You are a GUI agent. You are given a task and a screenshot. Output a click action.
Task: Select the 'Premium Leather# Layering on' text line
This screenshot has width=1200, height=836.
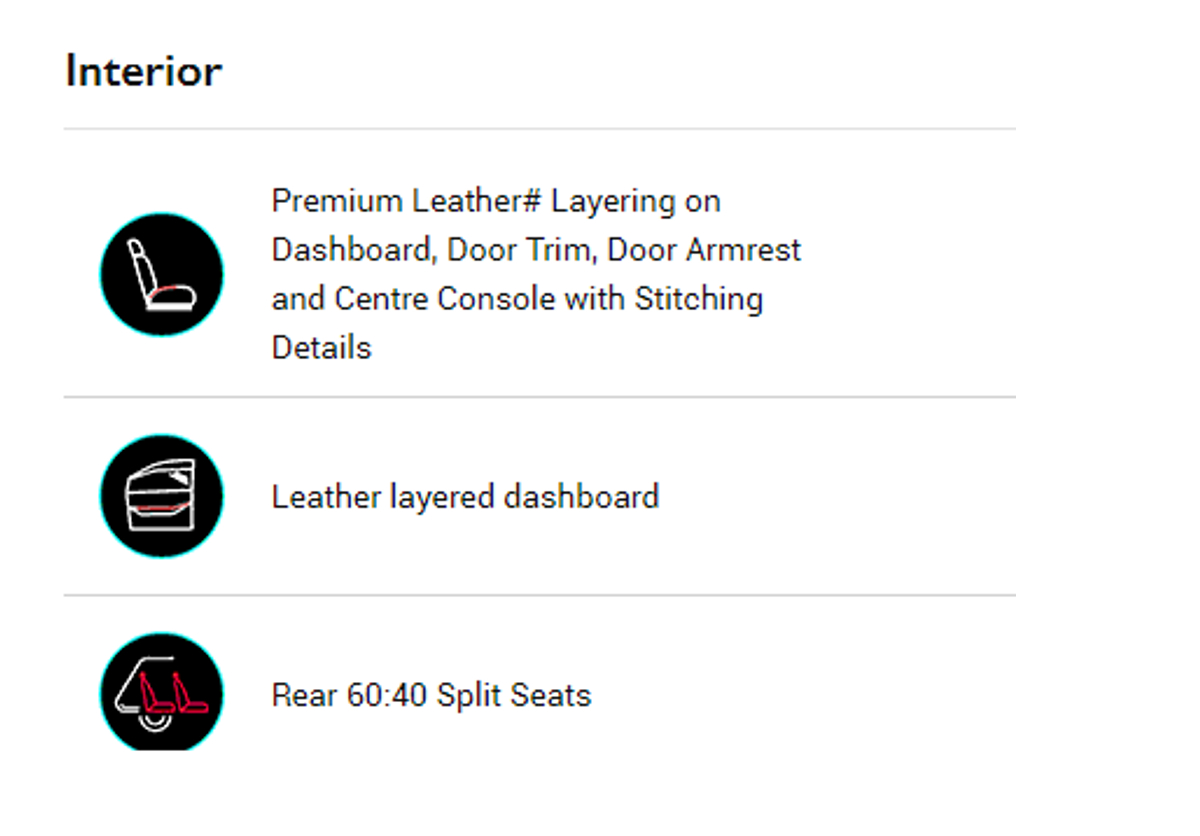coord(495,201)
